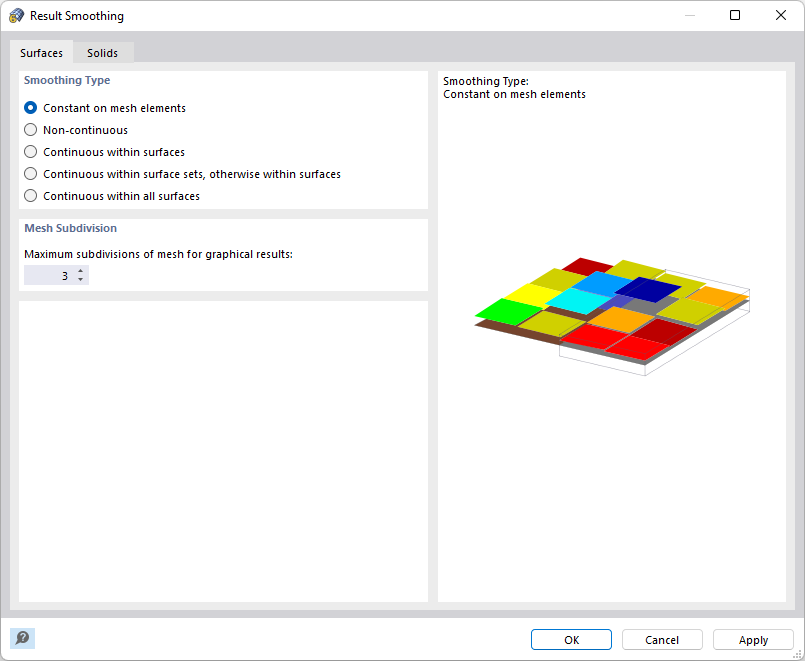Viewport: 805px width, 661px height.
Task: Switch to the Solids tab
Action: tap(103, 53)
